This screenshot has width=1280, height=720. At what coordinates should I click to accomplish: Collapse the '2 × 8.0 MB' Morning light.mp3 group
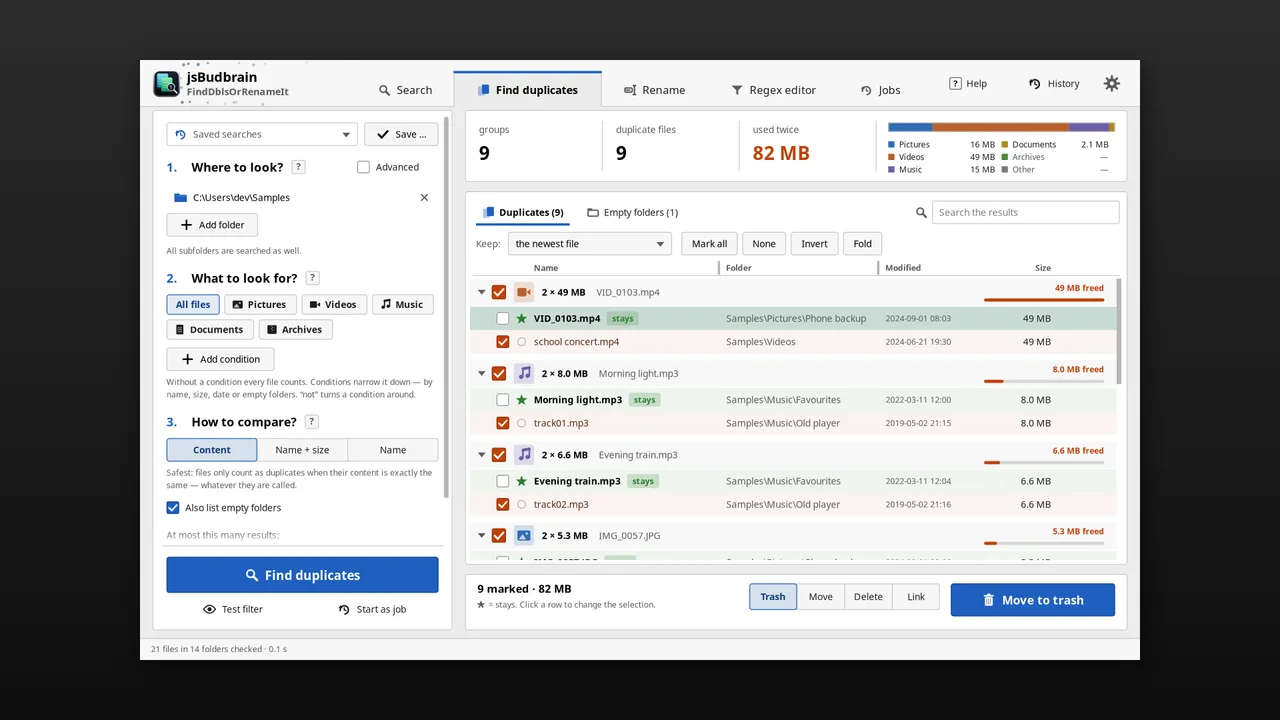pos(481,373)
